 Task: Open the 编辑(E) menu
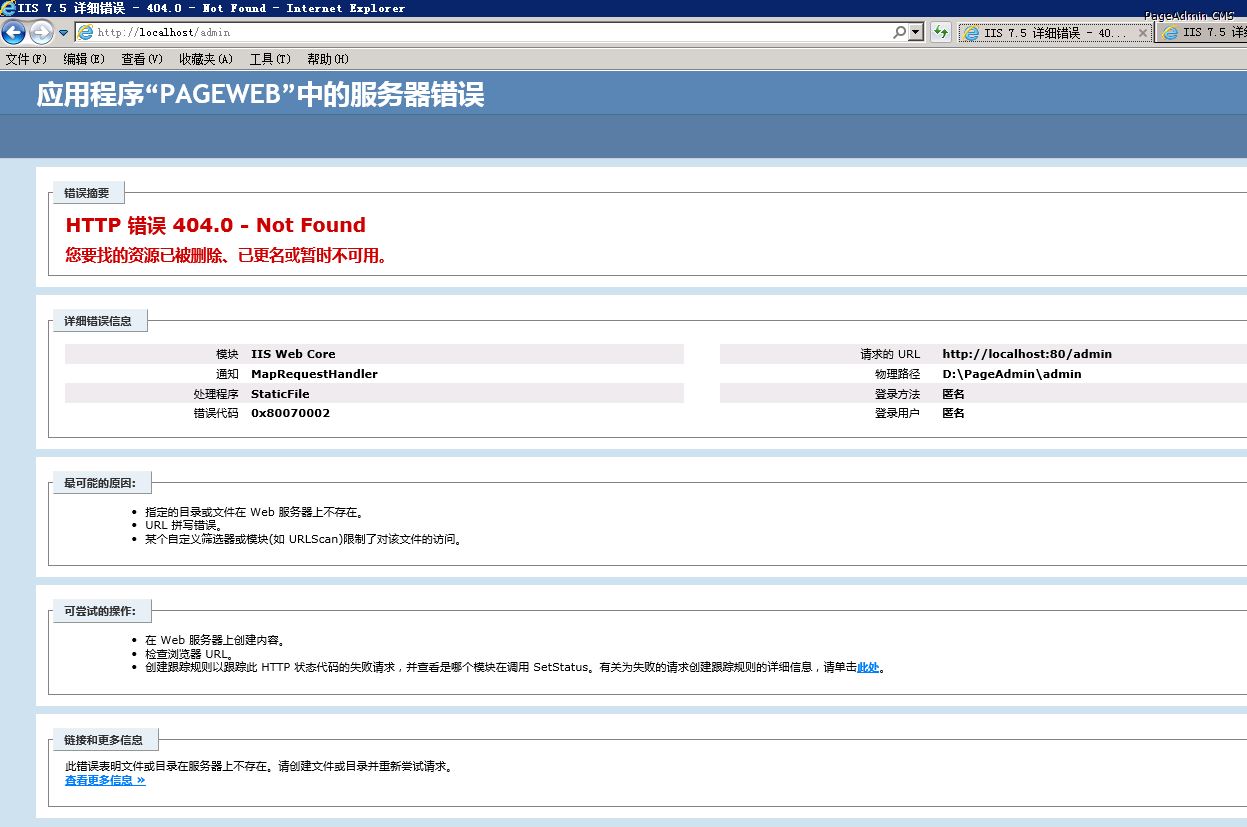tap(84, 59)
